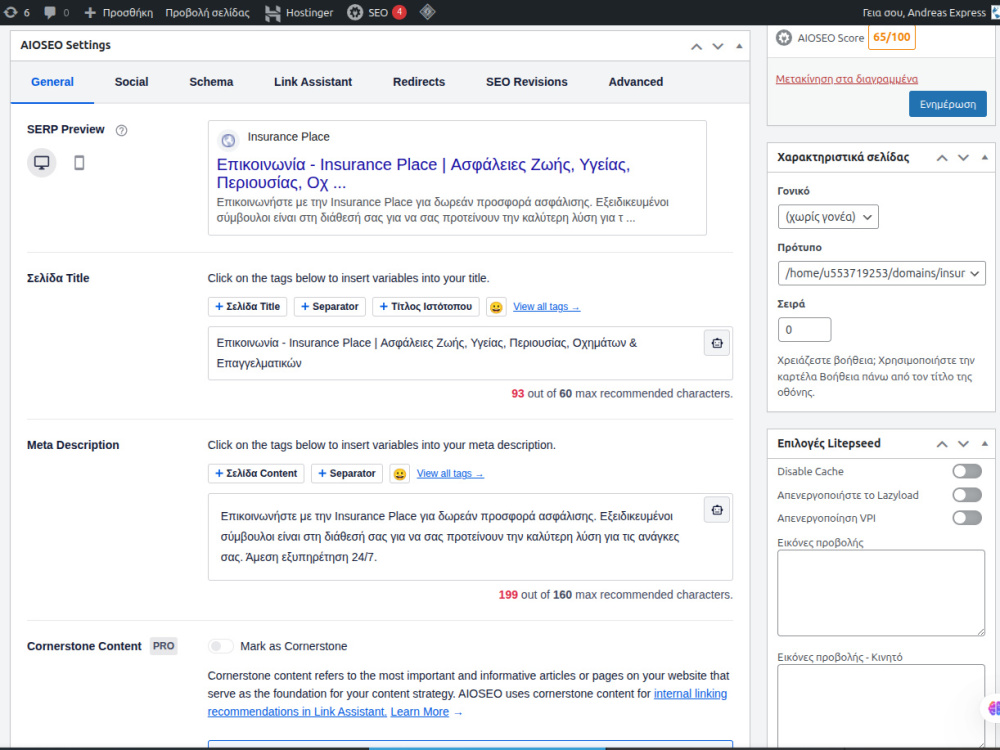Screen dimensions: 1000x750
Task: Click the Εικόνες προβολής textarea
Action: point(881,593)
